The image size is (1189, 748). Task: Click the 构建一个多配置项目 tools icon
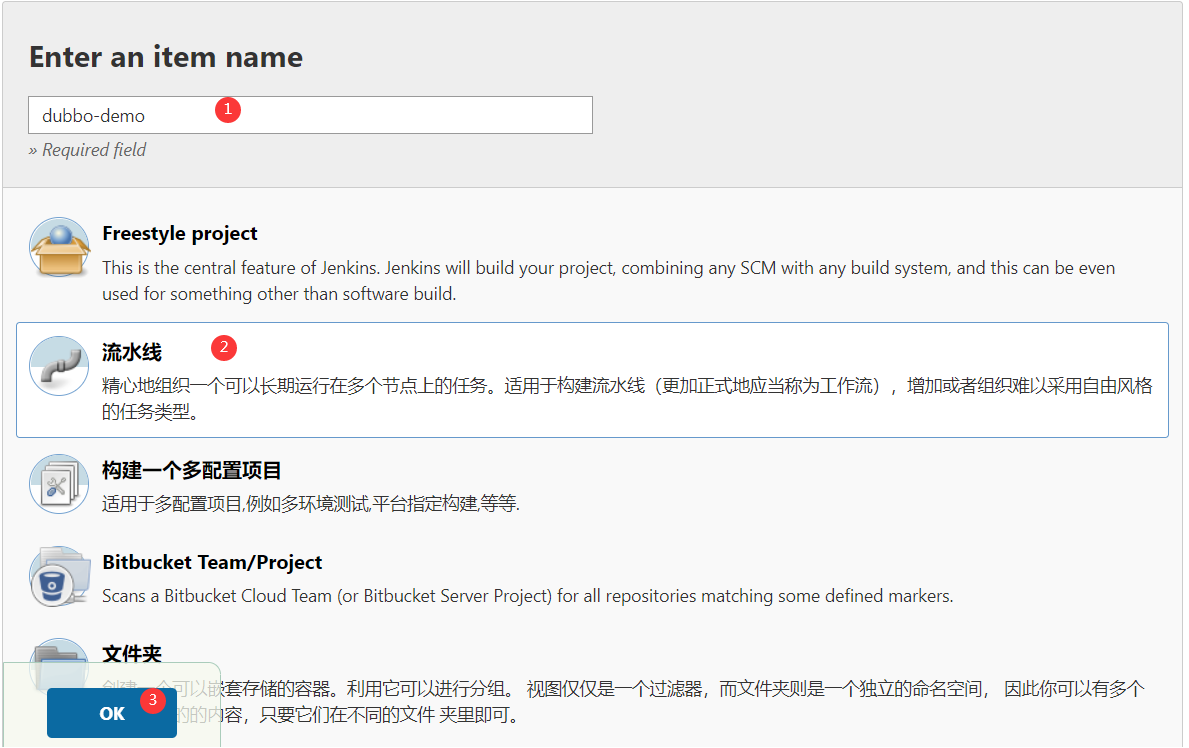(59, 484)
